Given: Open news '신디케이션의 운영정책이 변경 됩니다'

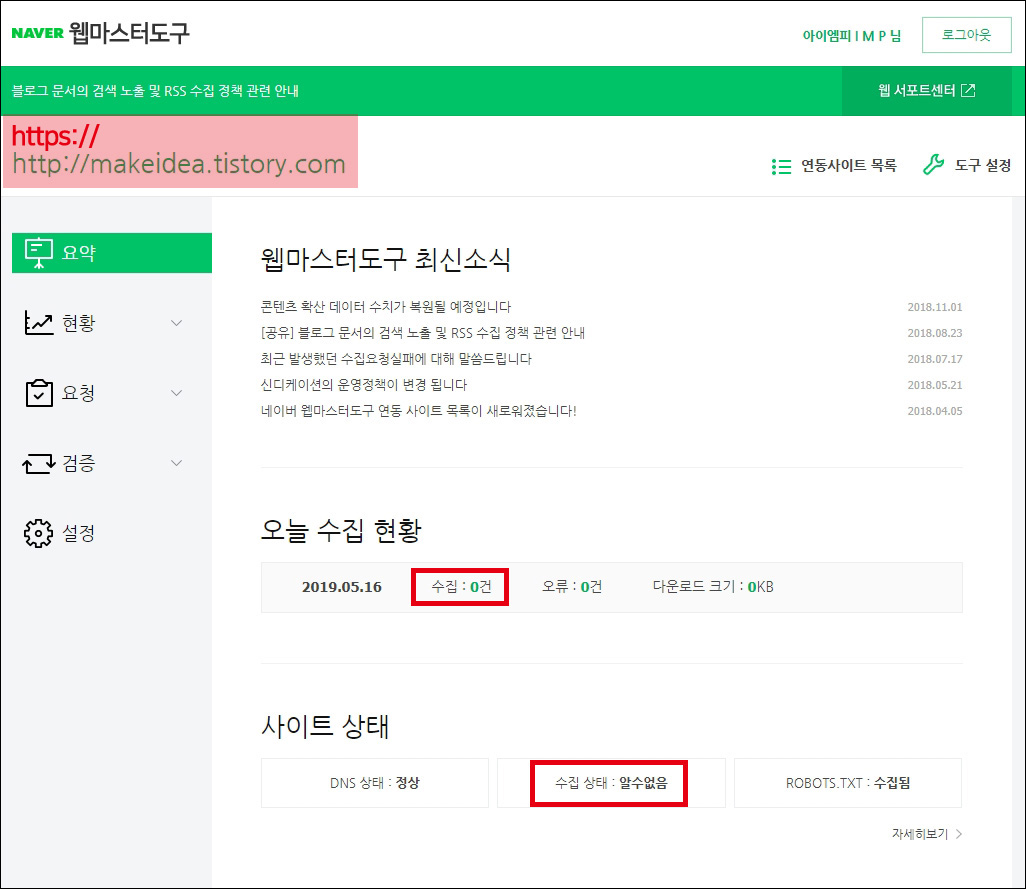Looking at the screenshot, I should pos(364,385).
